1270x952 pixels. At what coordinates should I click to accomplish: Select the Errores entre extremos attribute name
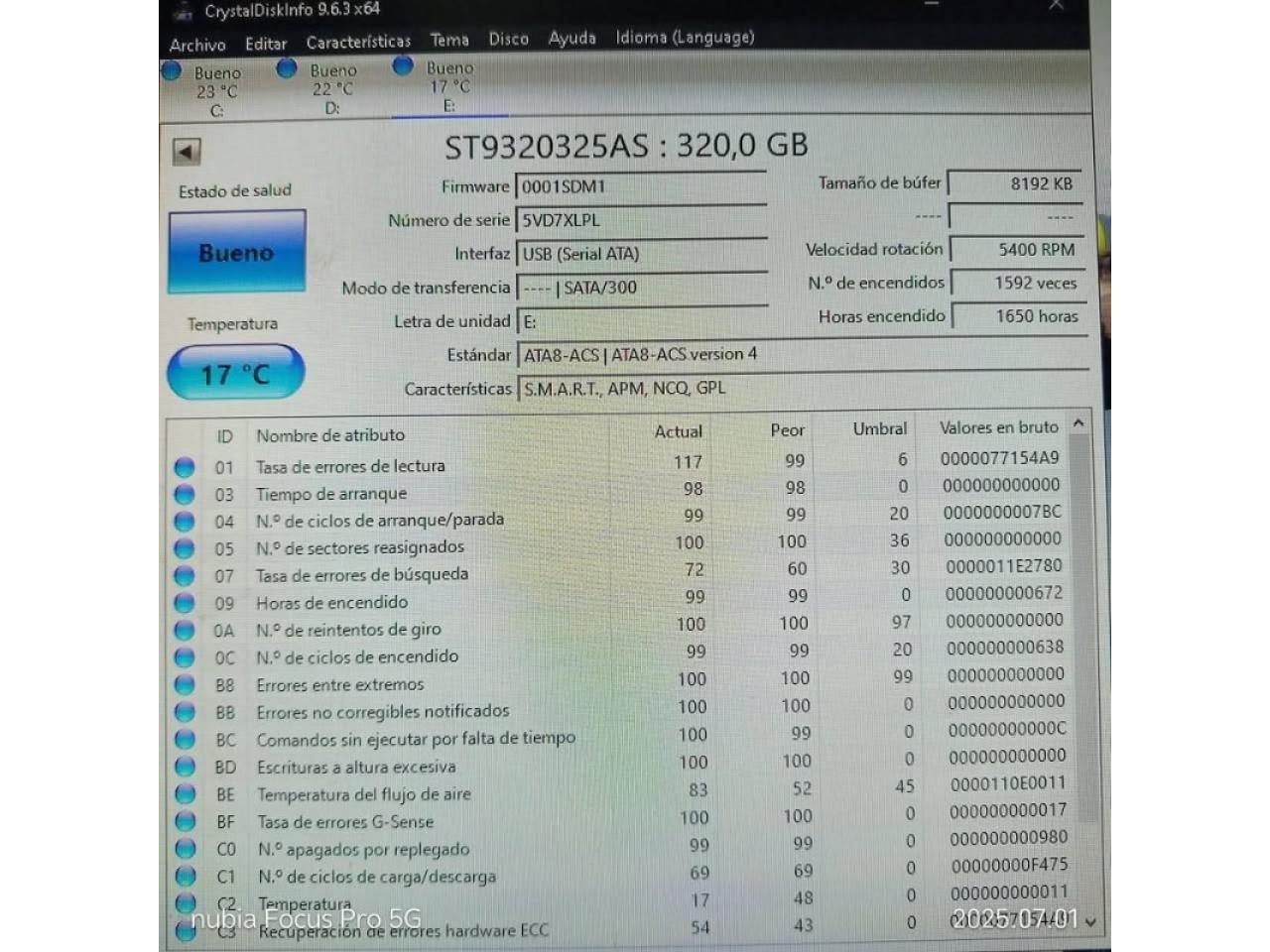pos(340,684)
